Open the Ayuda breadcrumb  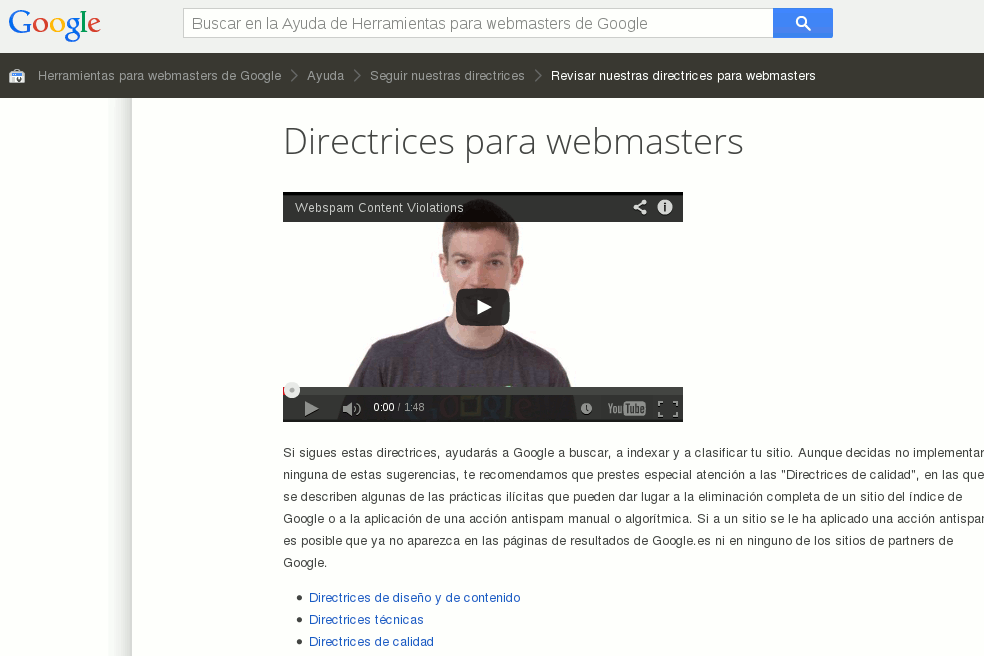(325, 76)
